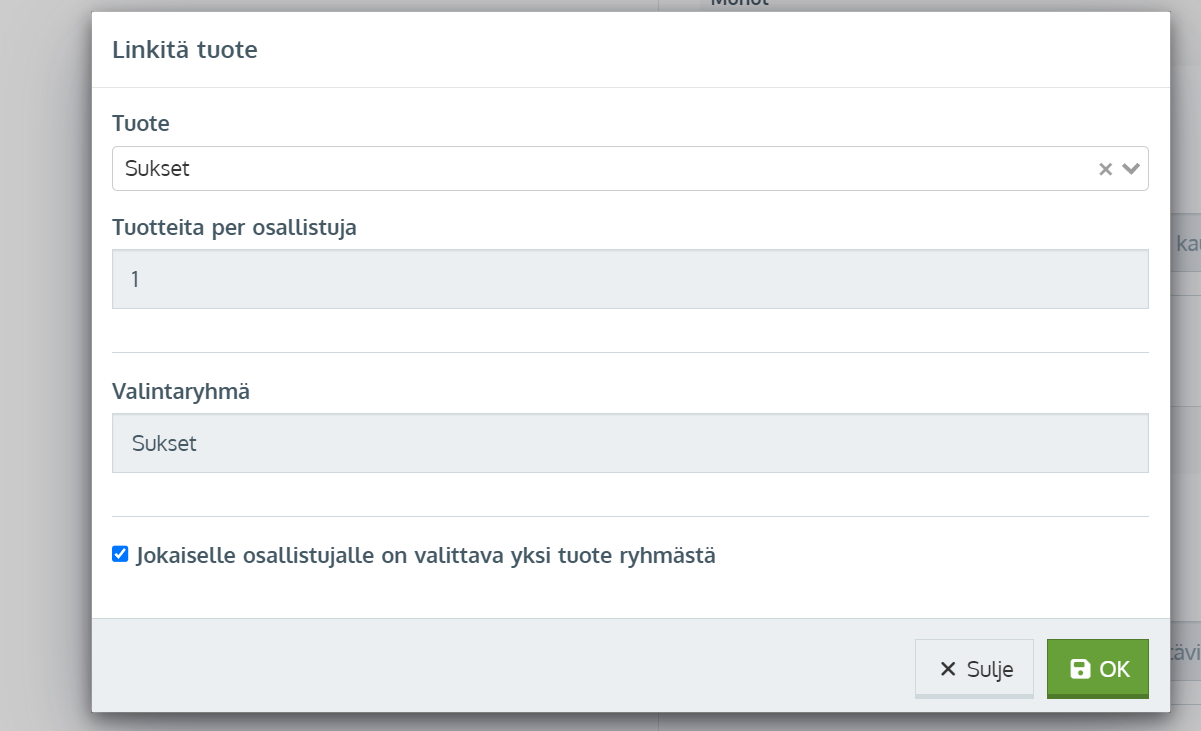Click the 'Tuote' field label

tap(141, 123)
